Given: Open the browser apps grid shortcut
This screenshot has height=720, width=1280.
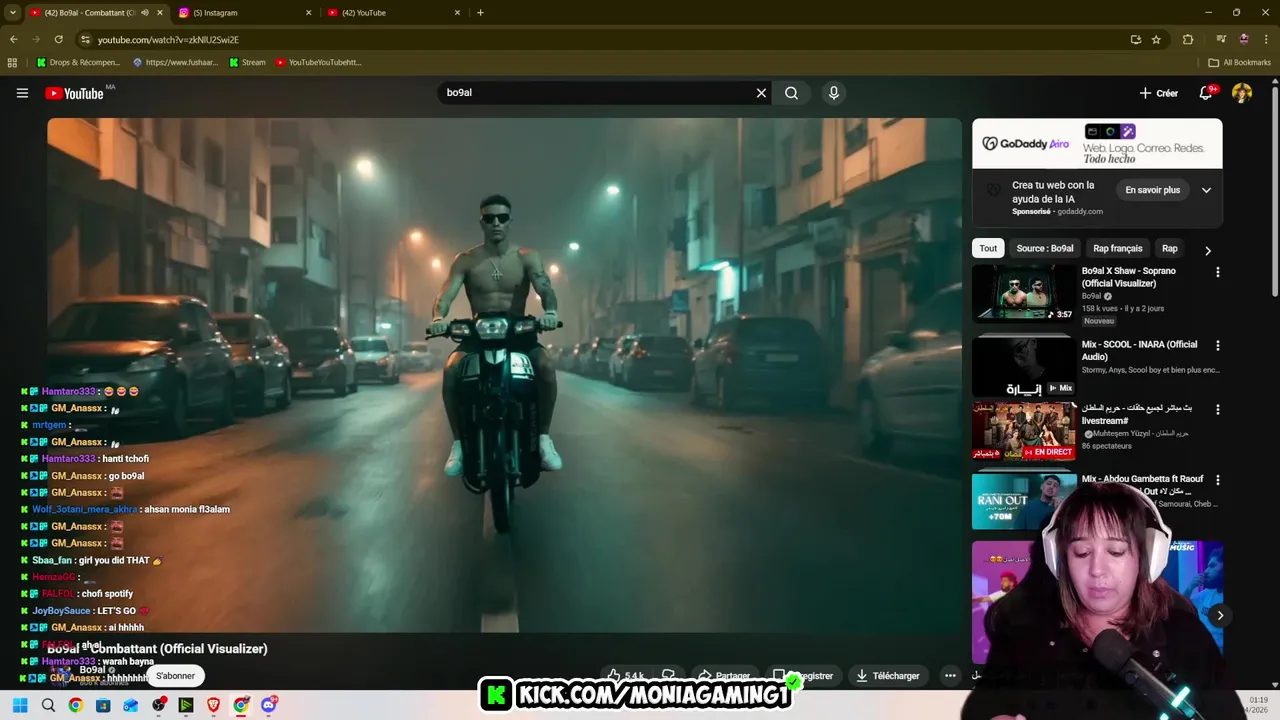Looking at the screenshot, I should coord(12,62).
